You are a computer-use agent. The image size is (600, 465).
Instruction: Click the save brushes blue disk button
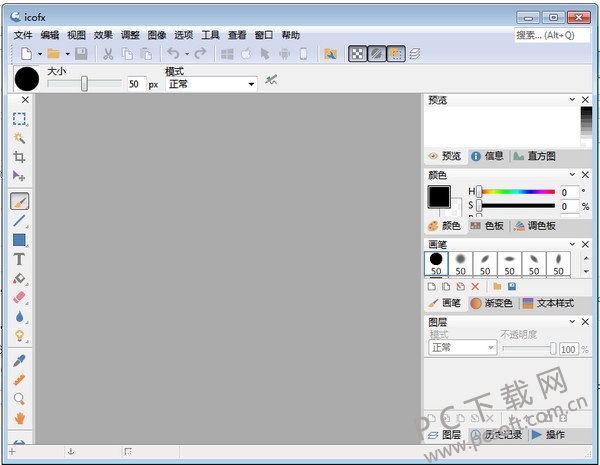(x=512, y=286)
